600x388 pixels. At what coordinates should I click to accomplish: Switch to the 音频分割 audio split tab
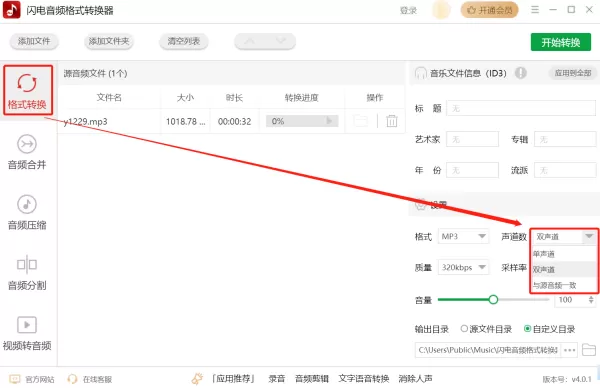(27, 272)
